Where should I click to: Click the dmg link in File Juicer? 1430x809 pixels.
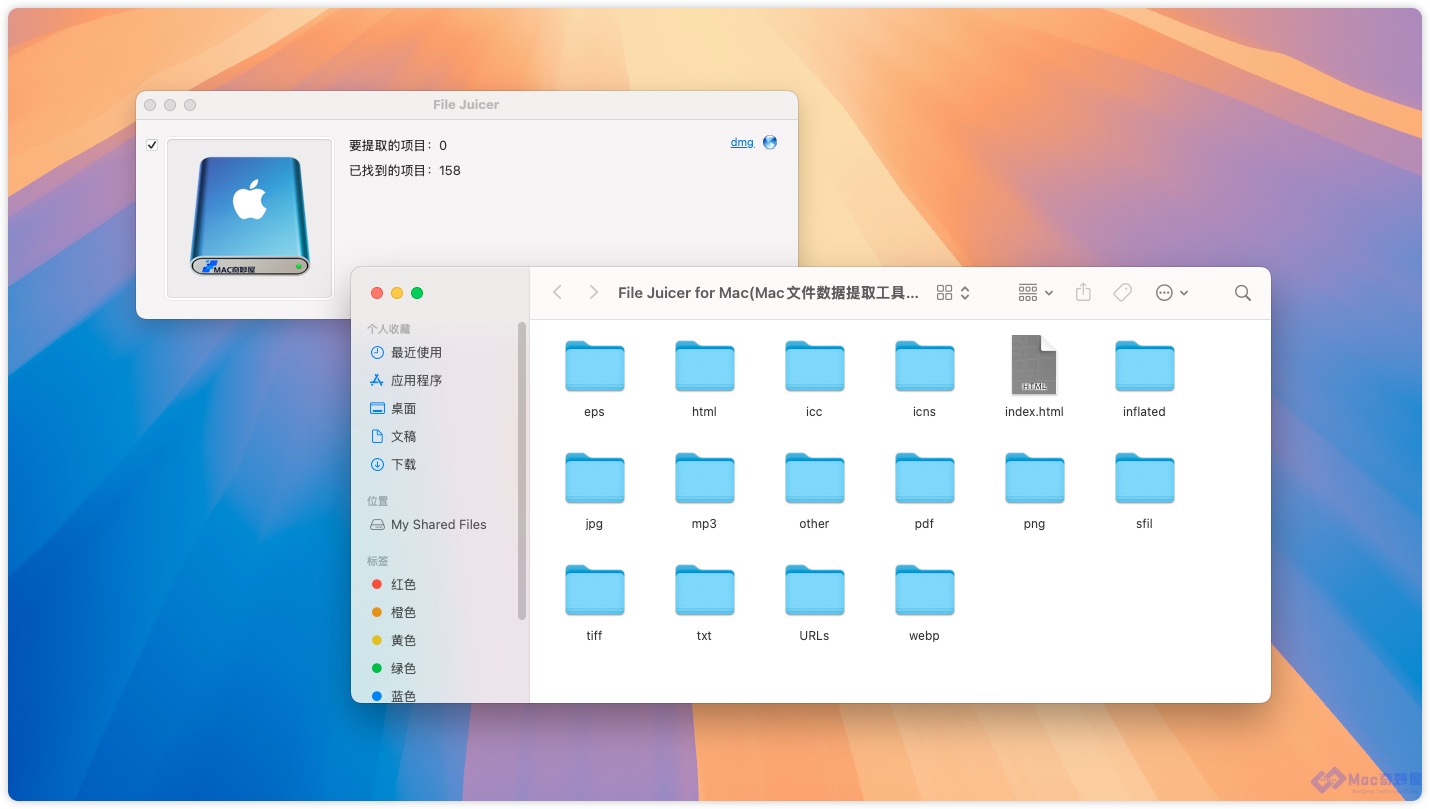pos(742,142)
